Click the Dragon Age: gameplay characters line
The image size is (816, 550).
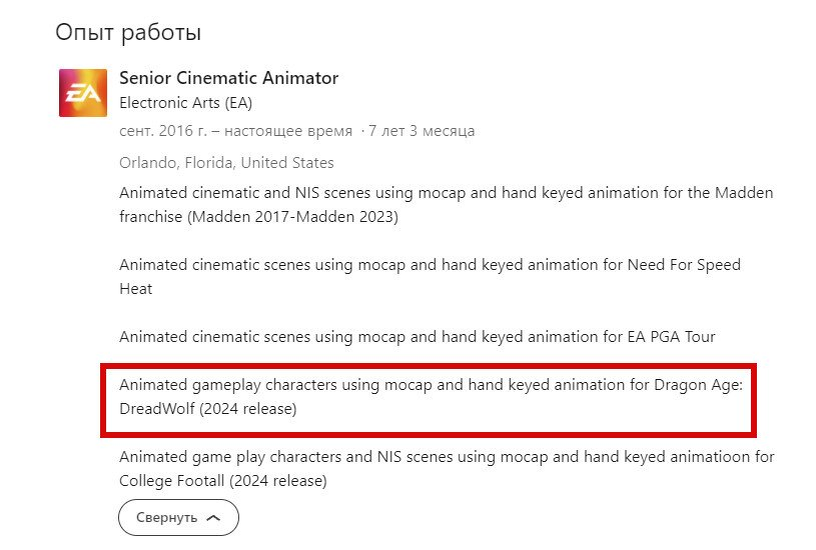pyautogui.click(x=431, y=385)
